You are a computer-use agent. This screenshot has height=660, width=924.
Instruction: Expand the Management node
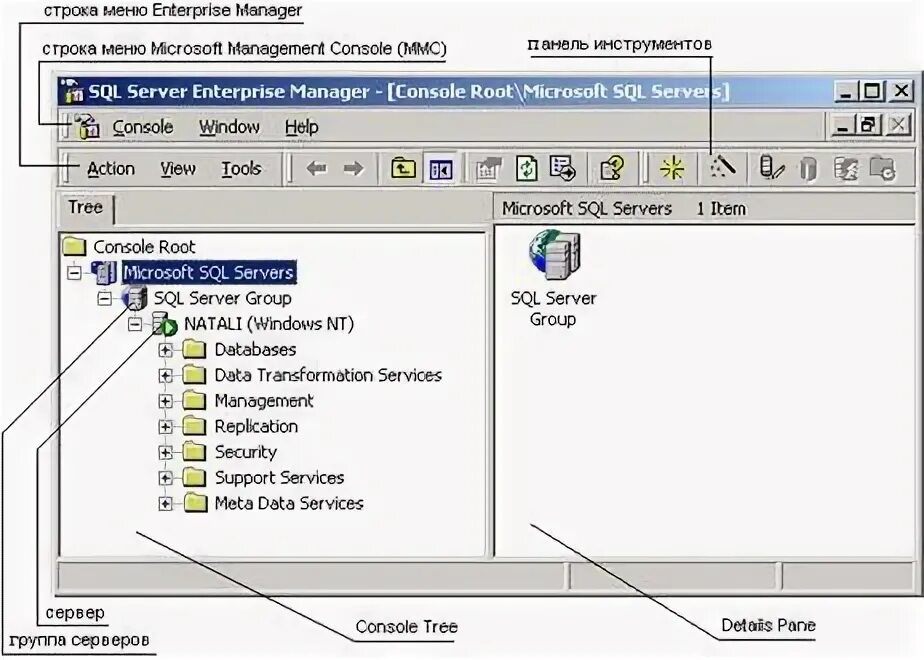click(166, 401)
